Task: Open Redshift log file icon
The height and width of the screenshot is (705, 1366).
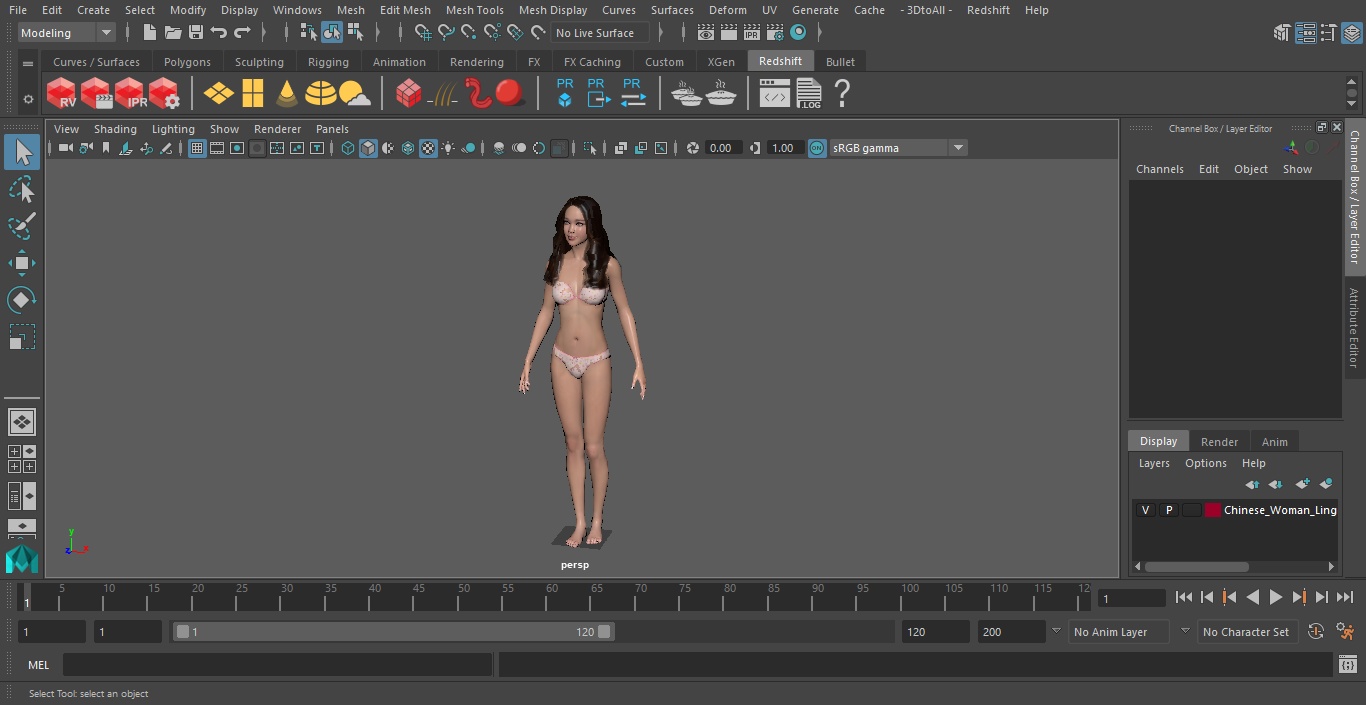Action: point(809,94)
